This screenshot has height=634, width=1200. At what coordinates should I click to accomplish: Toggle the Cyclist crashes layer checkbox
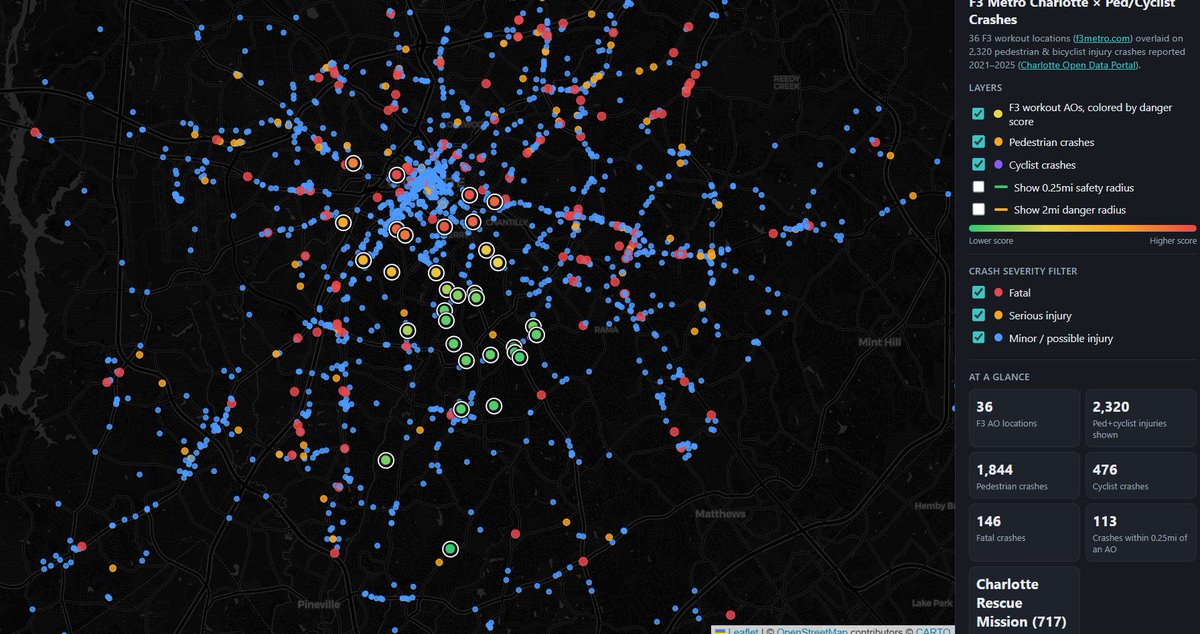[x=978, y=165]
